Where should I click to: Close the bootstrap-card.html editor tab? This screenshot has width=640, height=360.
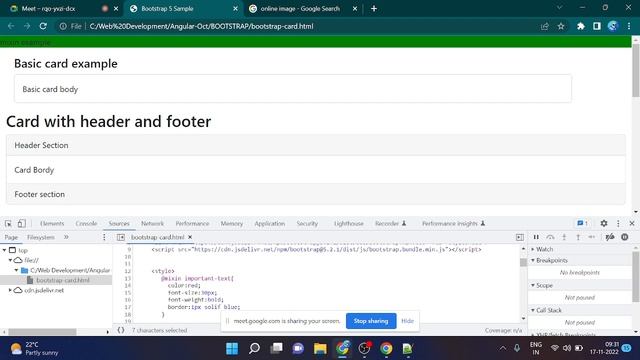coord(190,237)
